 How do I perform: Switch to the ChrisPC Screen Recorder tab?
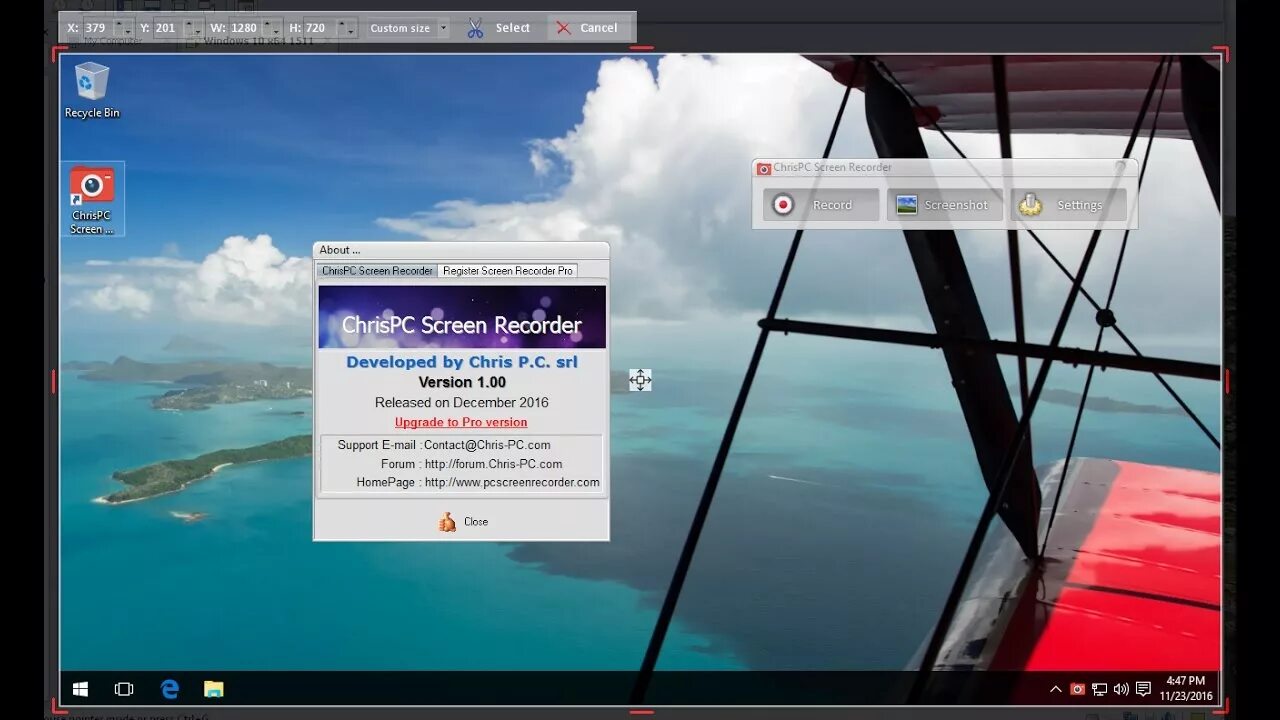click(377, 271)
